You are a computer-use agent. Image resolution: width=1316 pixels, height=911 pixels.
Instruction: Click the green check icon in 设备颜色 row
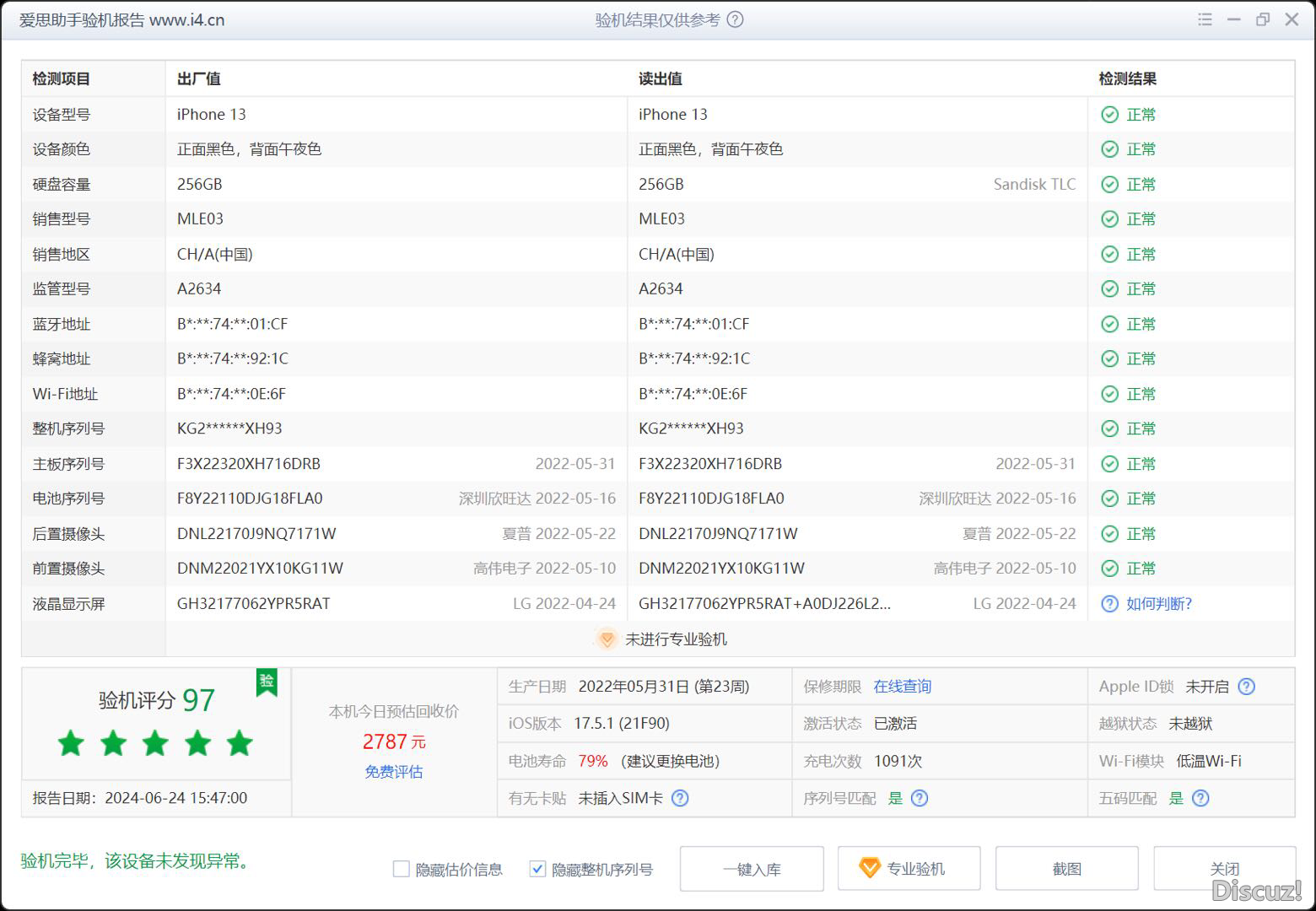coord(1109,149)
